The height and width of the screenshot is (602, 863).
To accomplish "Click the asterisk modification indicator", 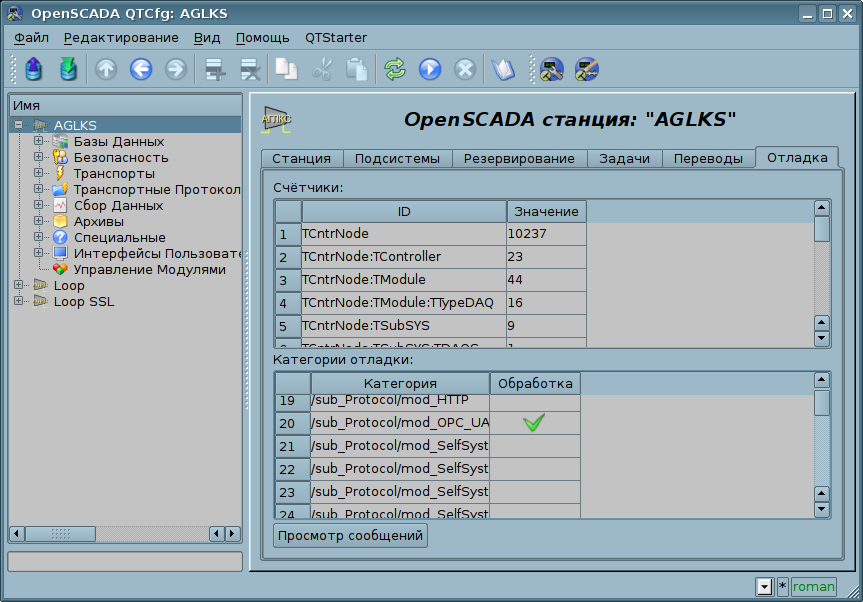I will coord(782,587).
